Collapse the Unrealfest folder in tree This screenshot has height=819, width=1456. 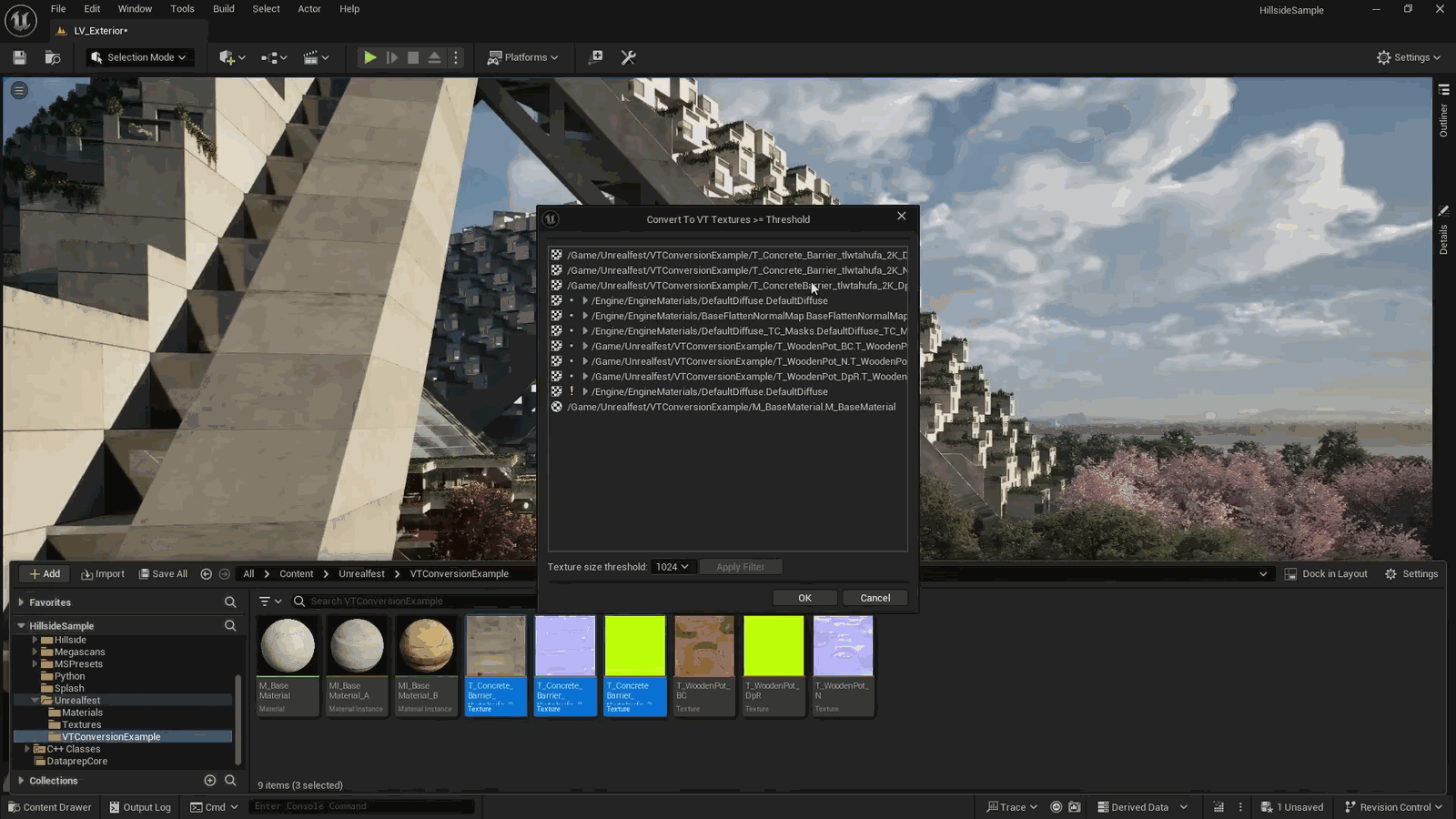35,701
